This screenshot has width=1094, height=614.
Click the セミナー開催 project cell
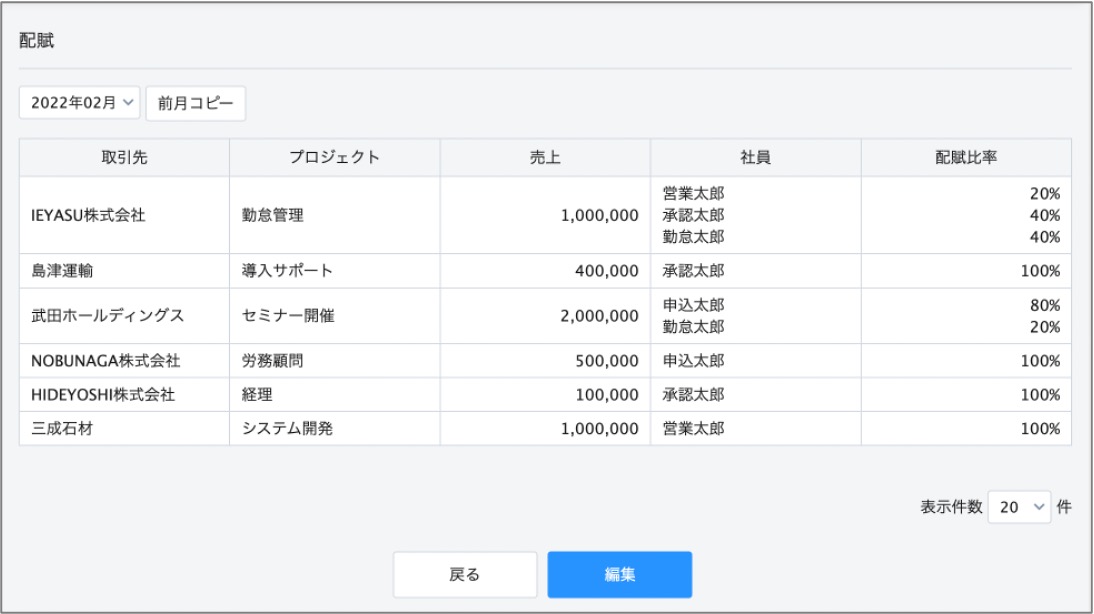tap(335, 315)
